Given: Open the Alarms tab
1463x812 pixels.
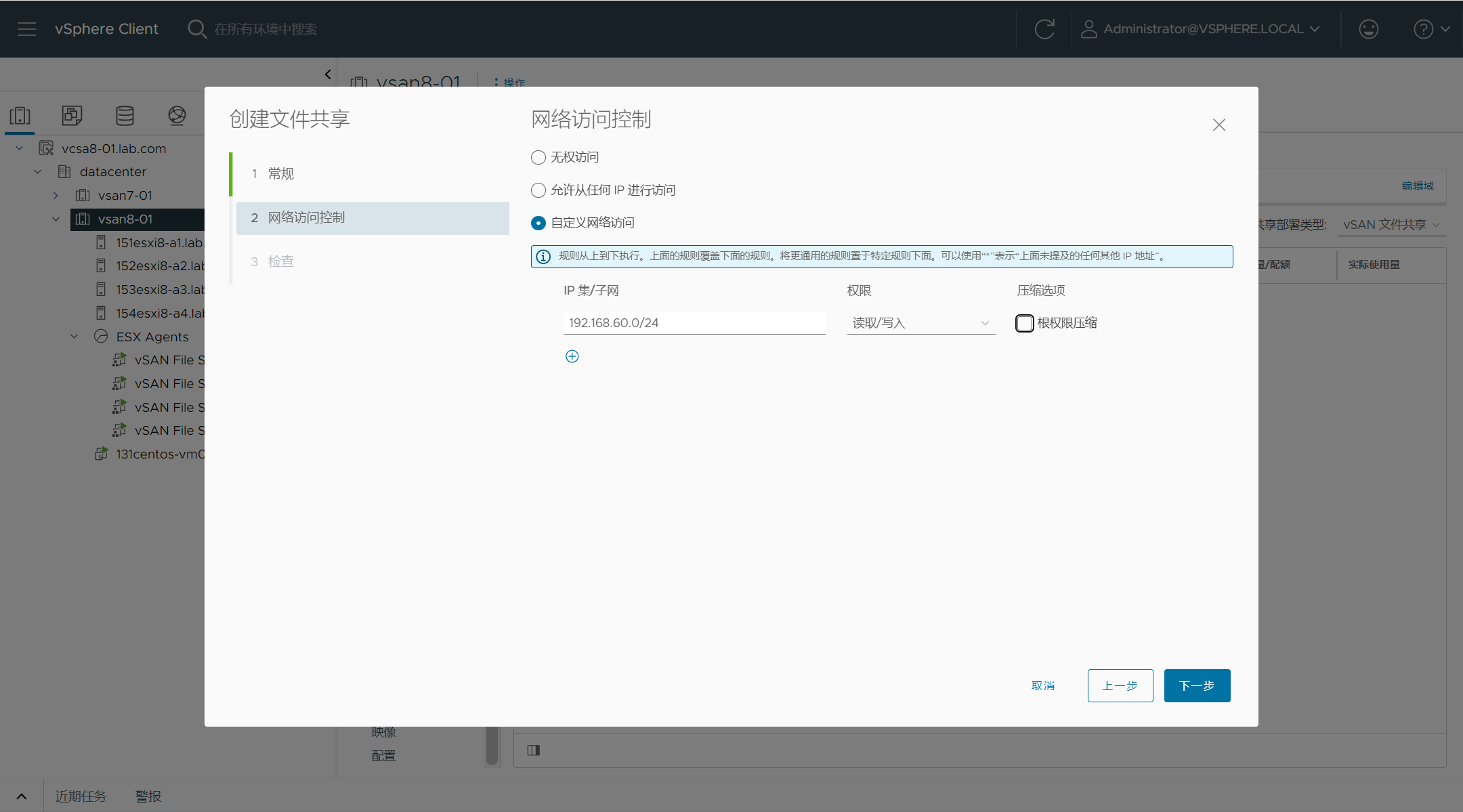Looking at the screenshot, I should pos(148,796).
